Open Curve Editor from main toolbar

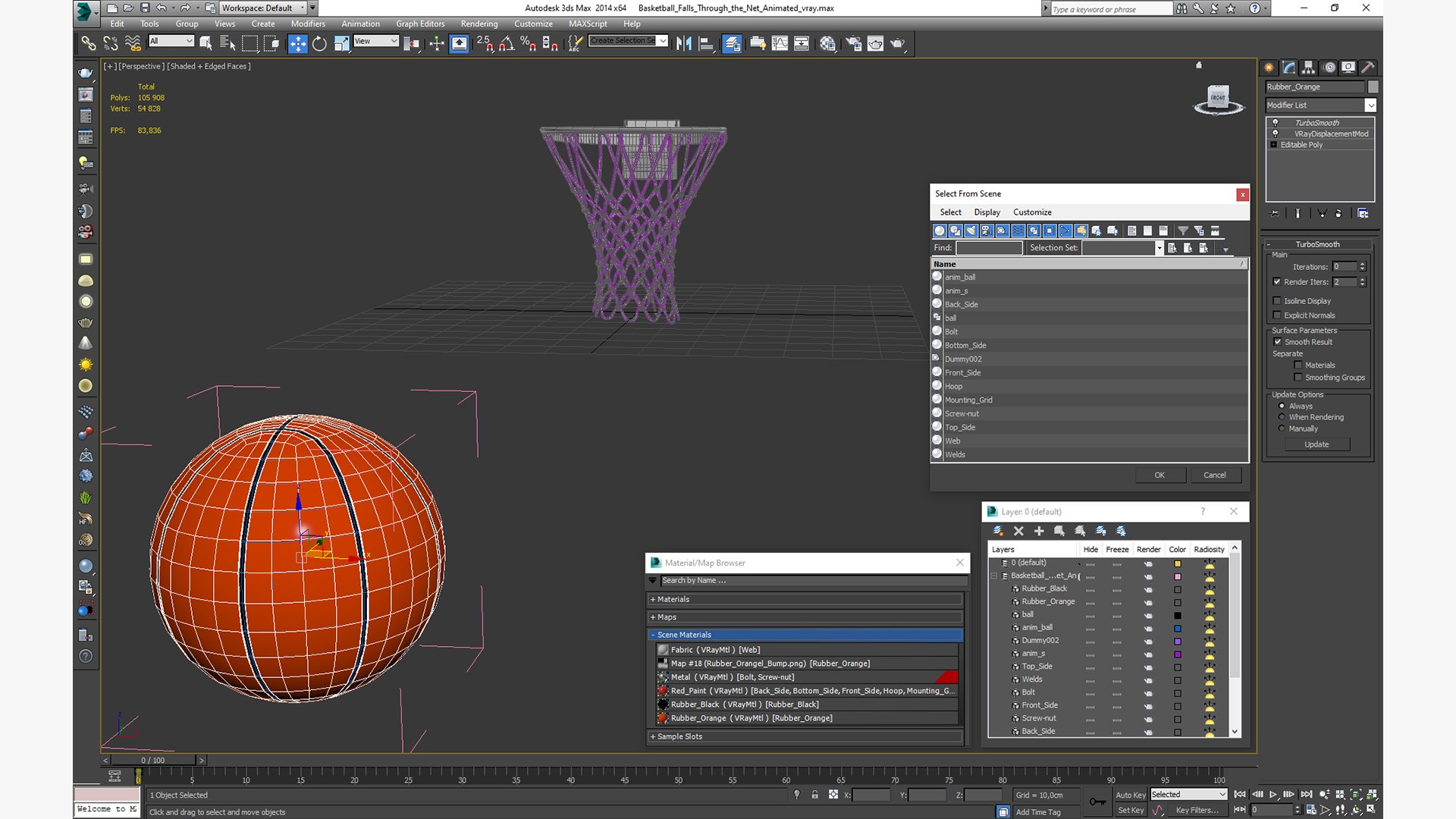tap(780, 43)
